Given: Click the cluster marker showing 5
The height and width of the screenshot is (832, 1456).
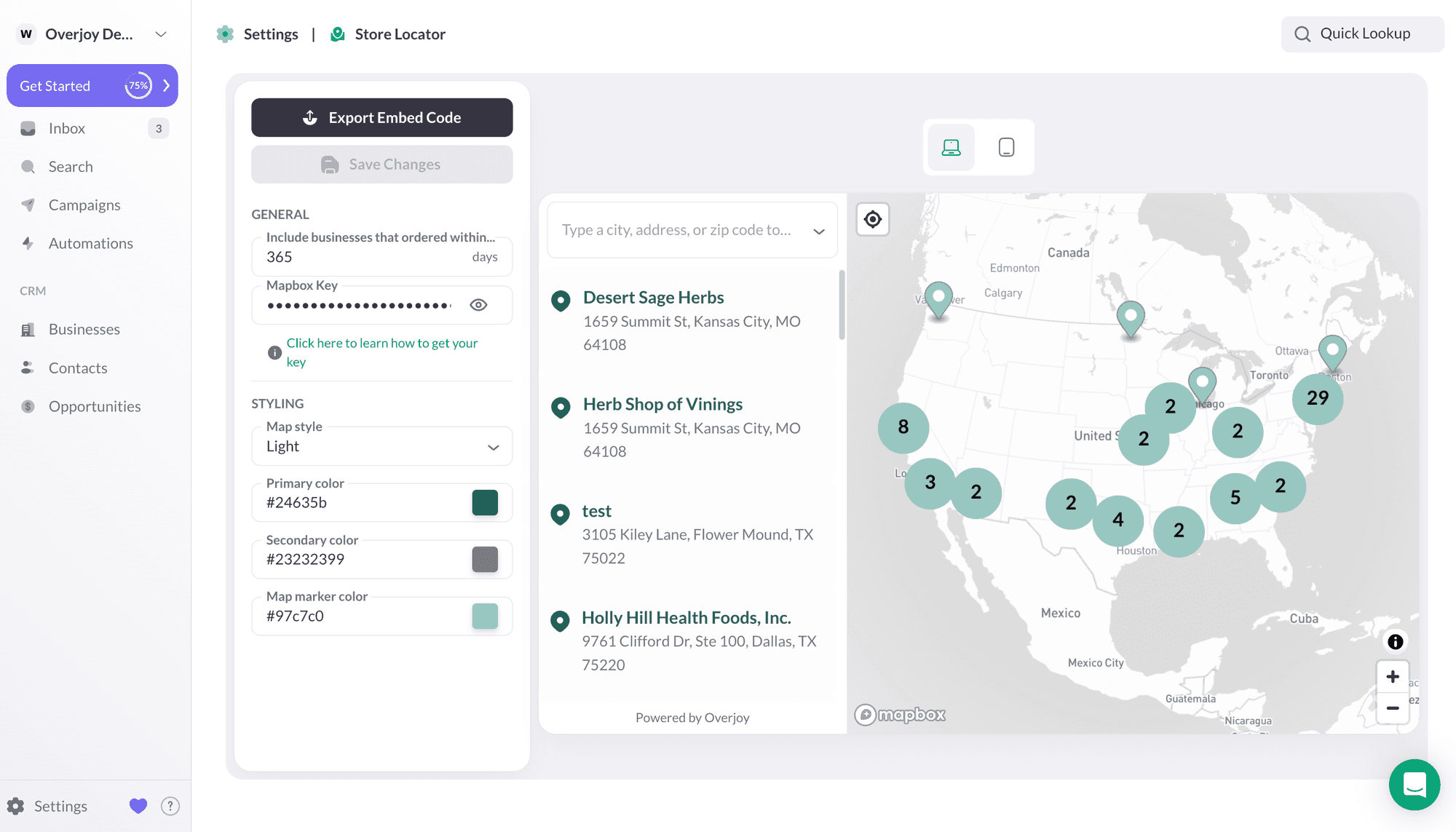Looking at the screenshot, I should point(1235,498).
